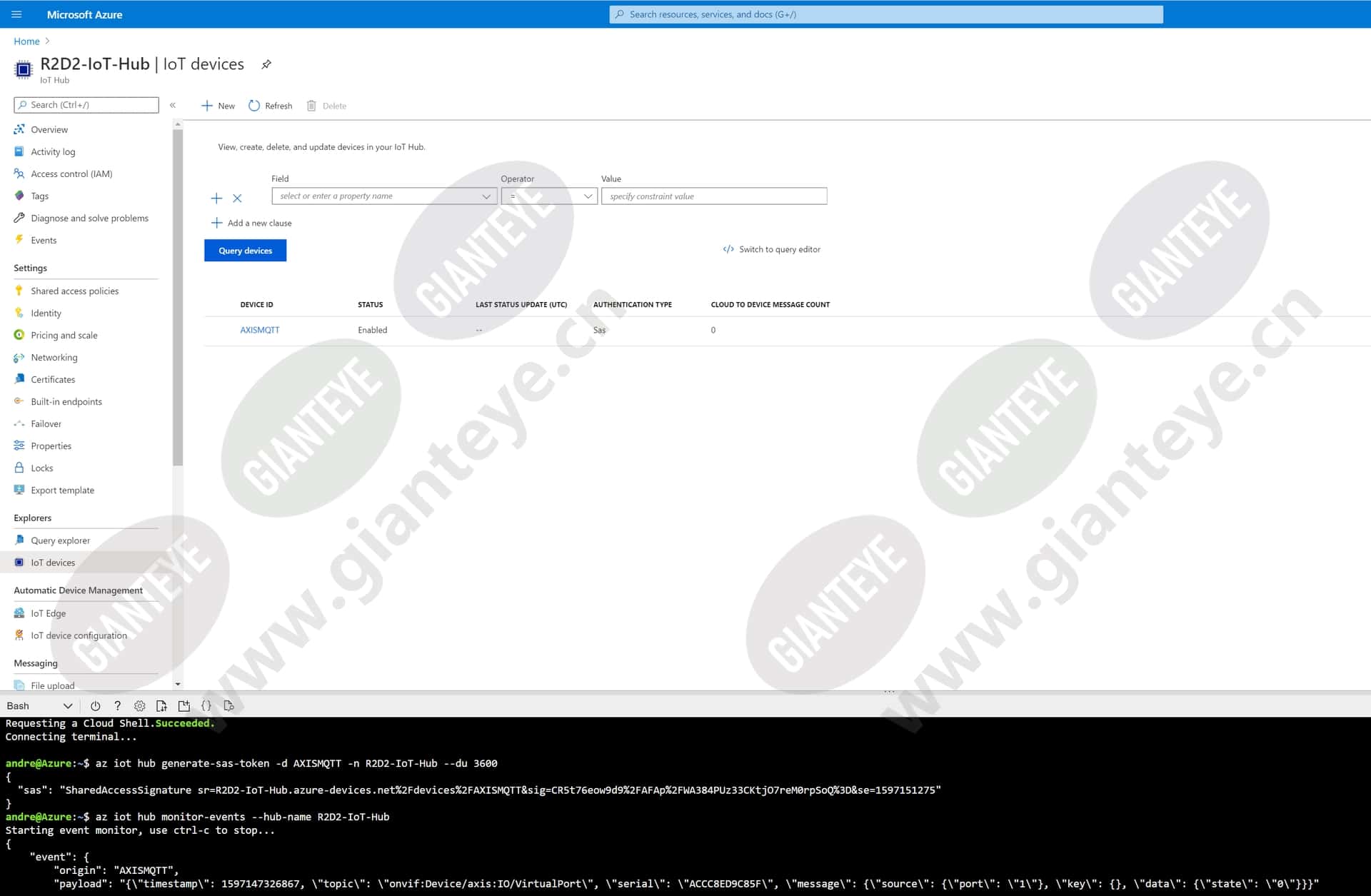Screen dimensions: 1371x896
Task: Open File upload settings
Action: click(52, 685)
